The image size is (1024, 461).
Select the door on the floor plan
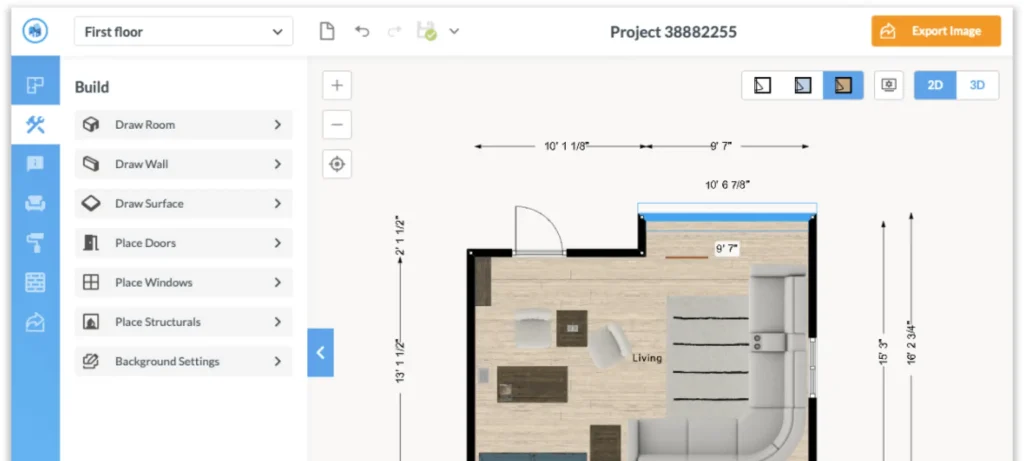click(x=539, y=230)
